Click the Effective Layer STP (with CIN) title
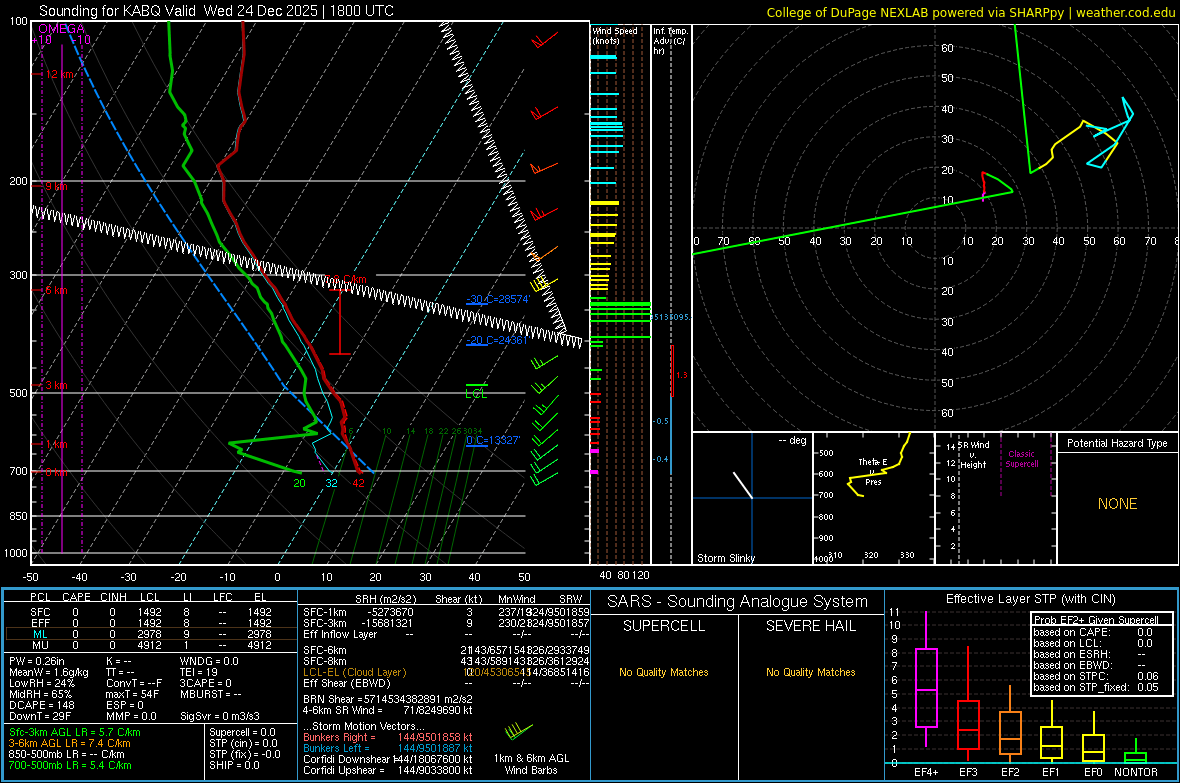 [1030, 599]
